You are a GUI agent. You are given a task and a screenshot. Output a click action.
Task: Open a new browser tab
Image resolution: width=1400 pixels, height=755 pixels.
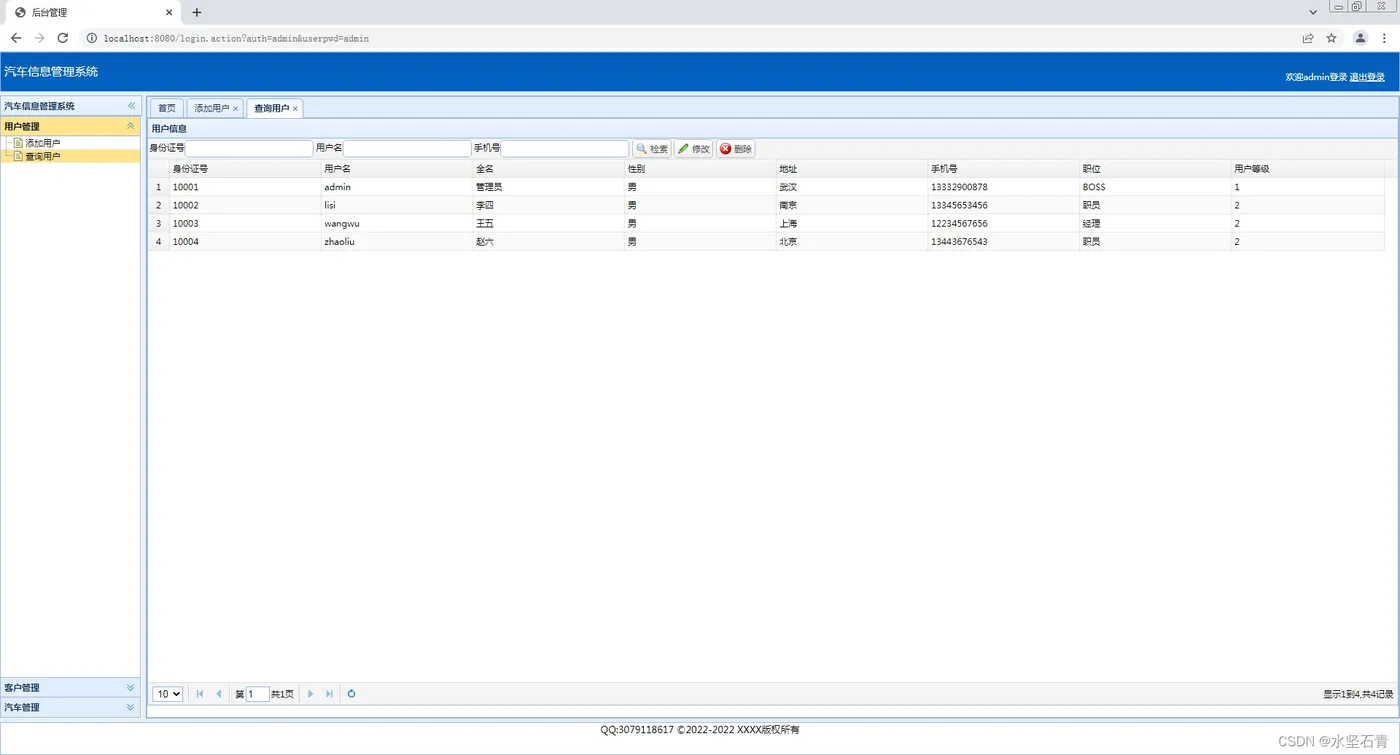(x=197, y=13)
